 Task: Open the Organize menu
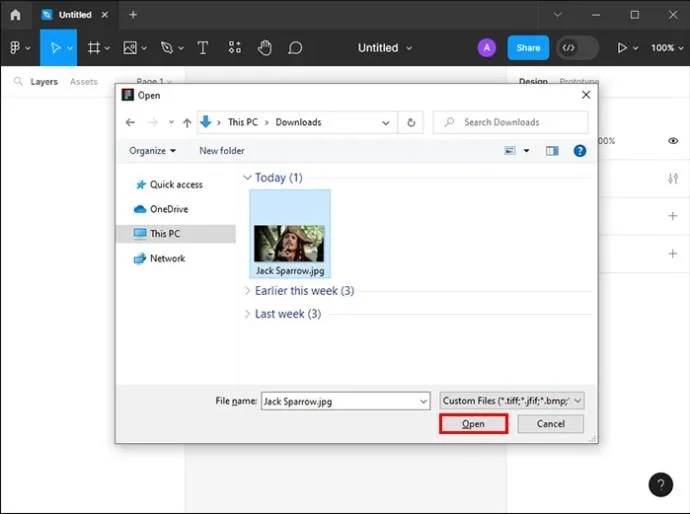152,151
